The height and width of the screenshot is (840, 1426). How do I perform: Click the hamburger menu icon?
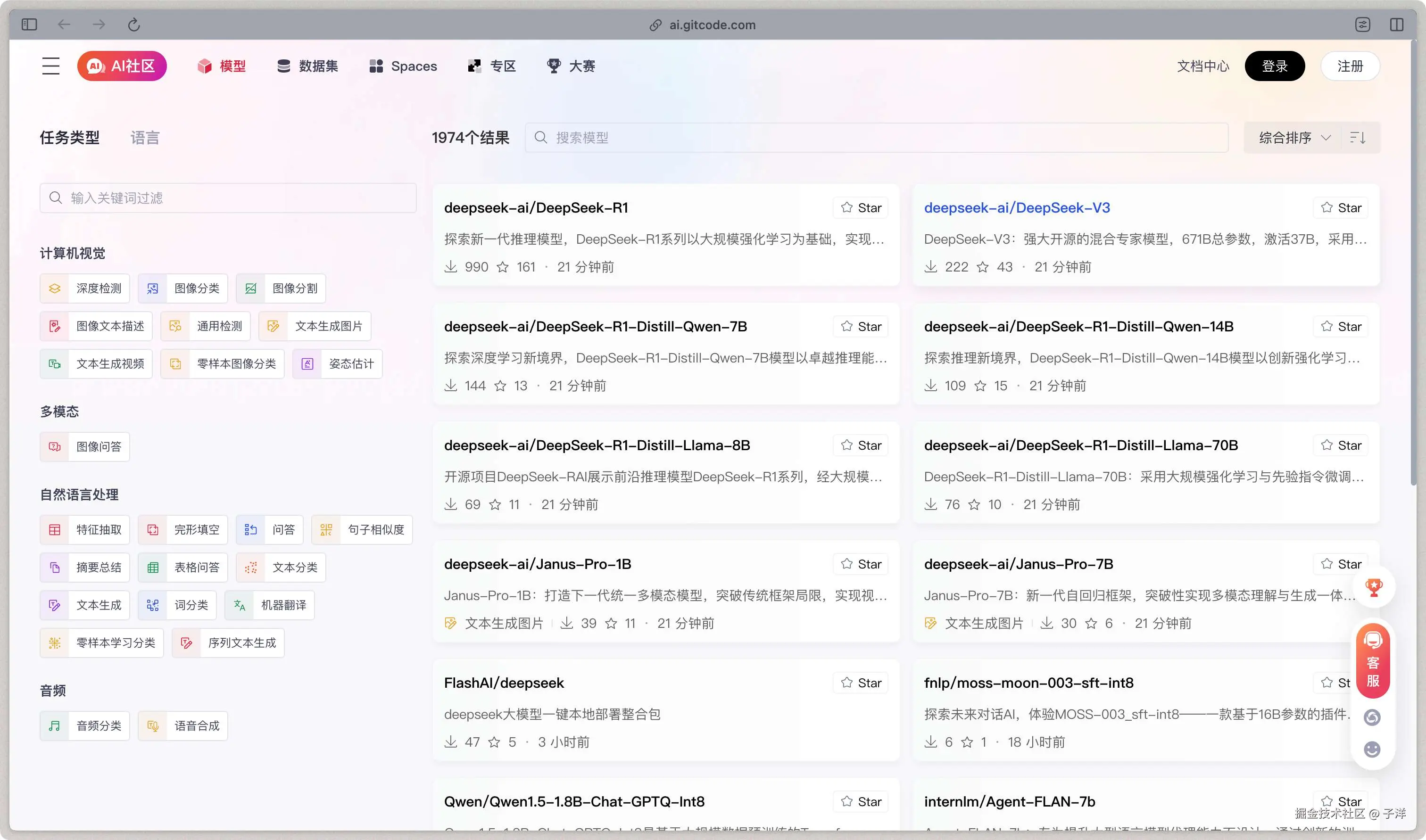(50, 66)
